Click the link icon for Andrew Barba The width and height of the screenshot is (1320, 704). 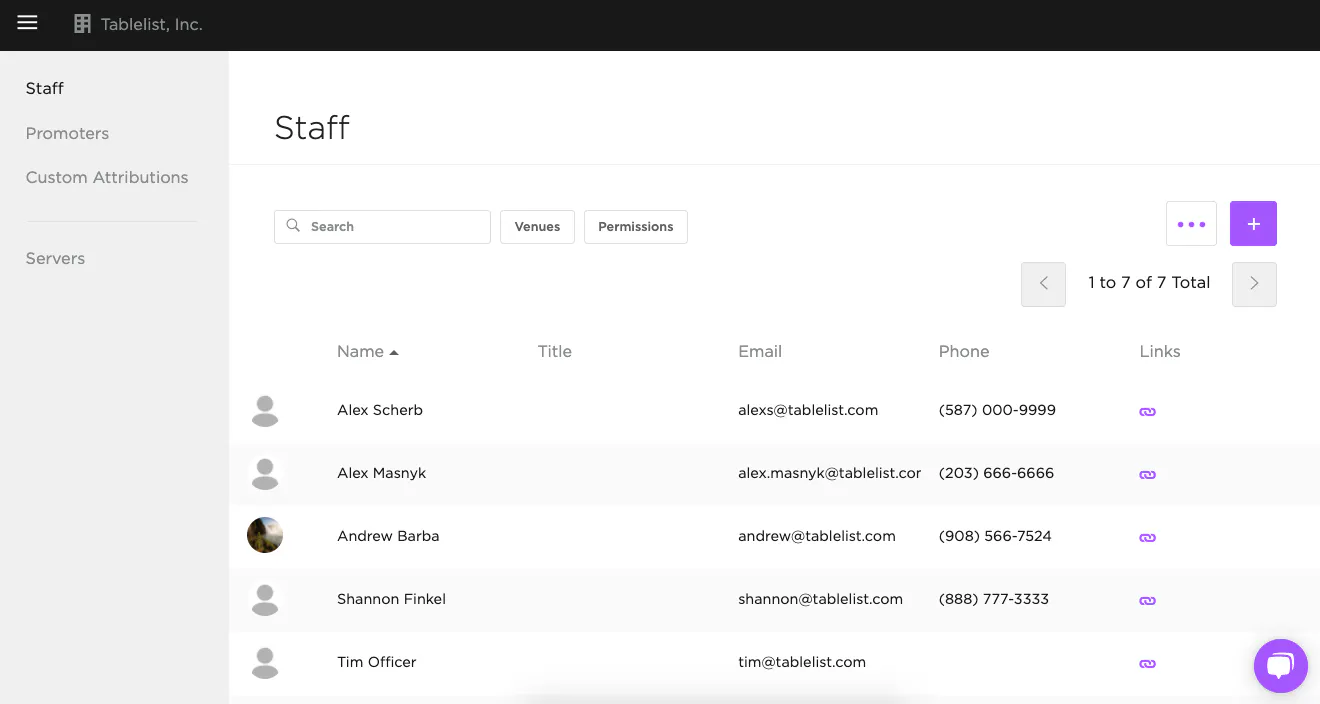tap(1147, 537)
